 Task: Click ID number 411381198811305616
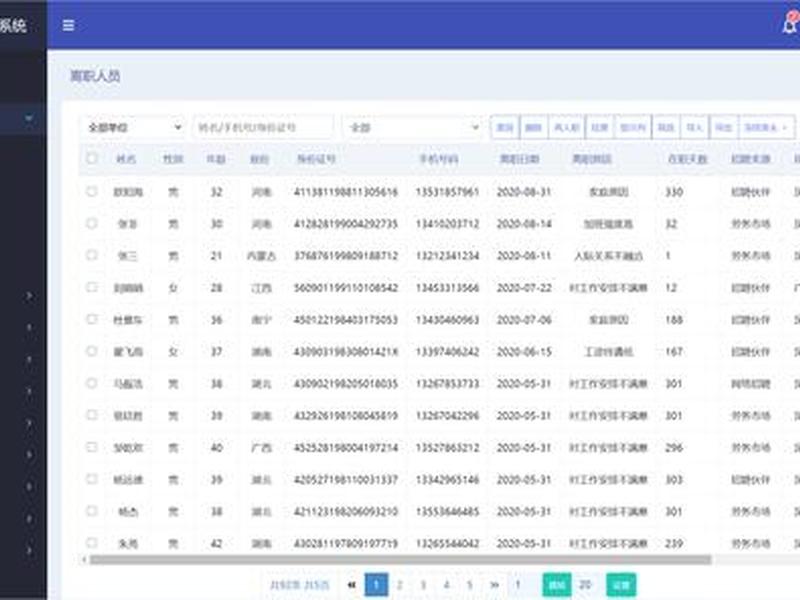coord(345,192)
